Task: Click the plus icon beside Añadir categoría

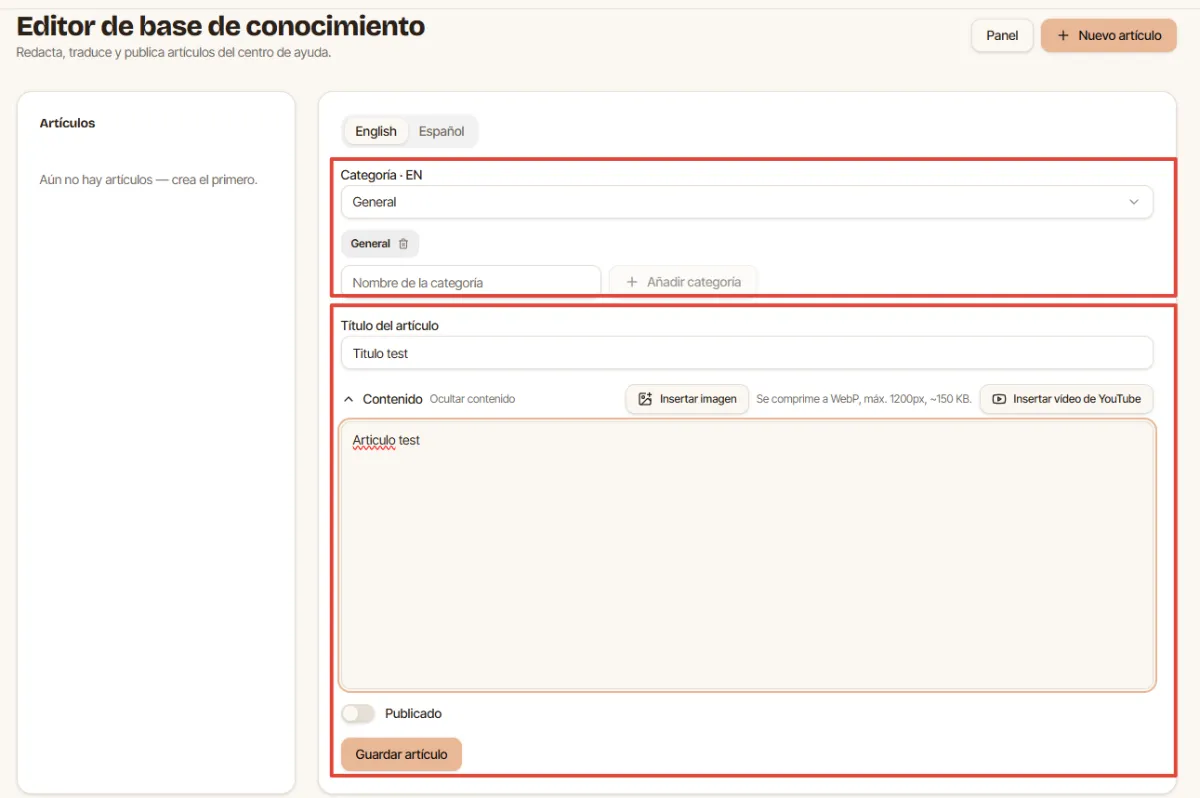Action: click(x=631, y=282)
